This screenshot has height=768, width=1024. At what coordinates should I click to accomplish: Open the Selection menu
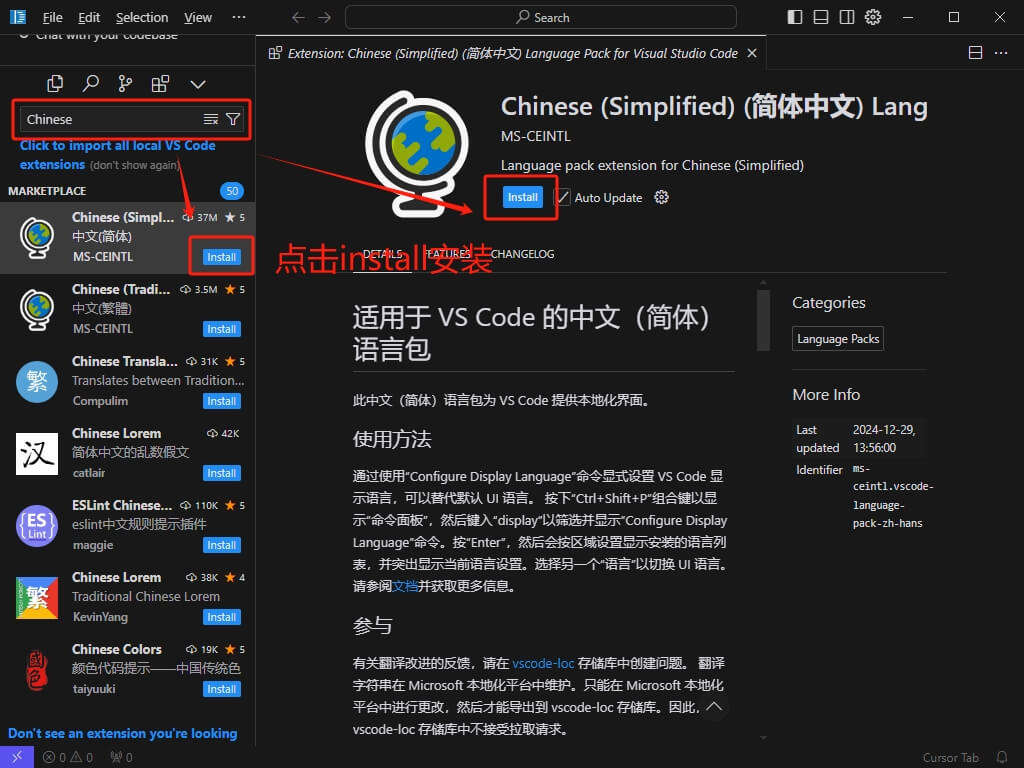tap(142, 18)
